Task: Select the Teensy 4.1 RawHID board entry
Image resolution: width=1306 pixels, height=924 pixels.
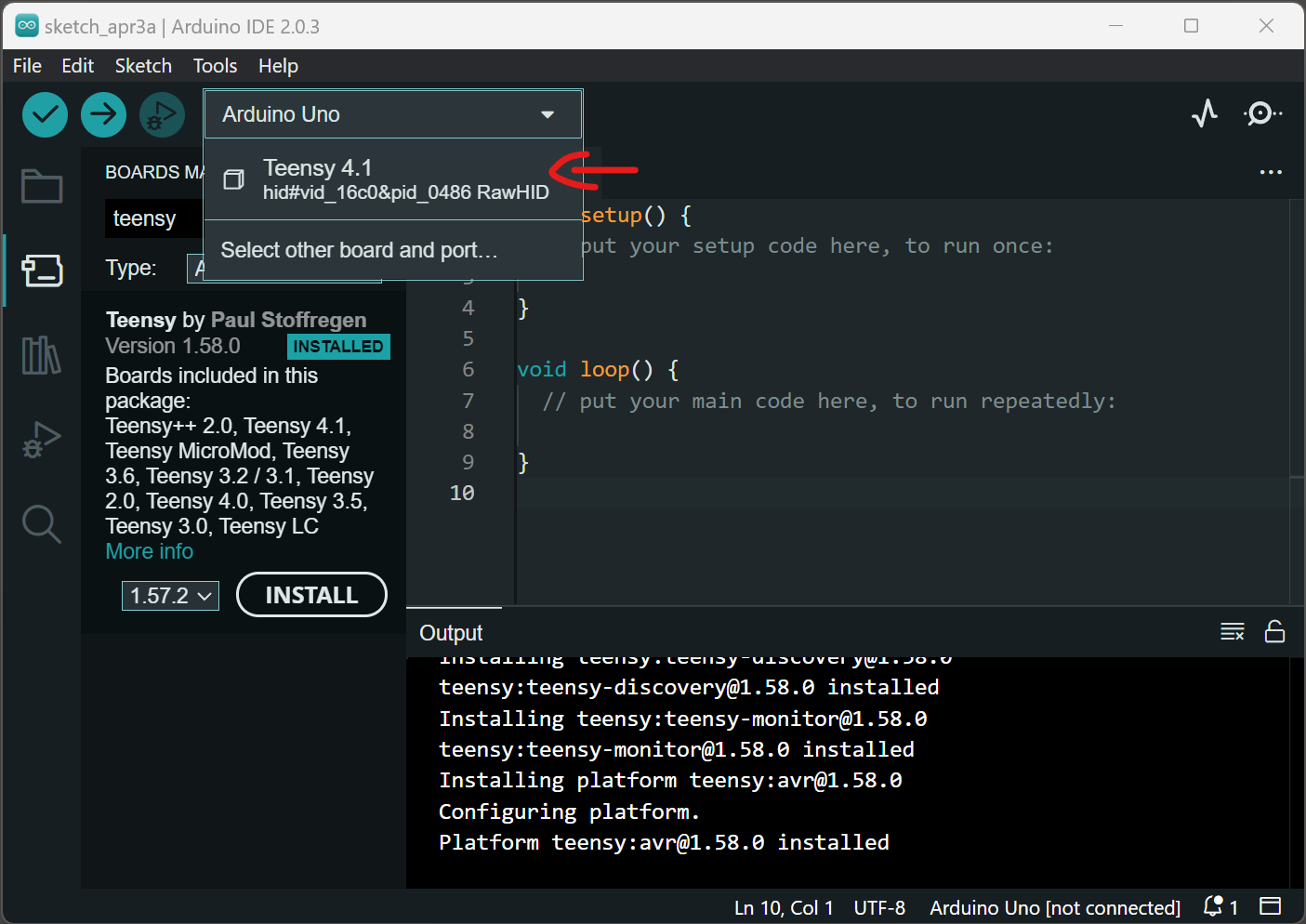Action: 393,179
